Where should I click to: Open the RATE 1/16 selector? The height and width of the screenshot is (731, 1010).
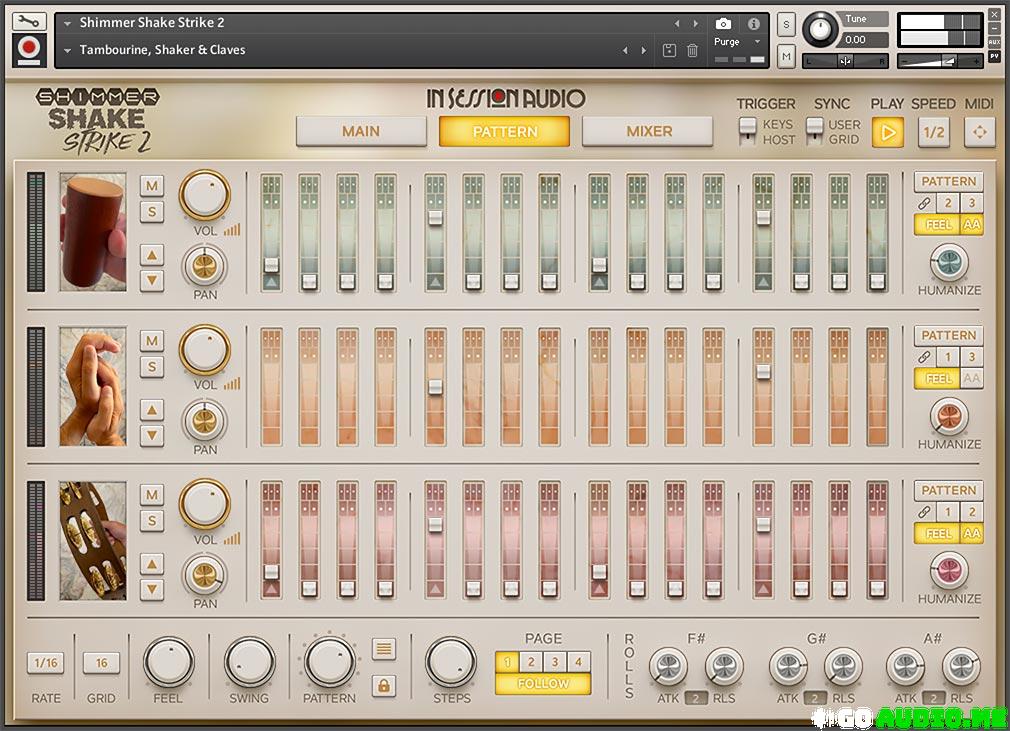coord(46,663)
